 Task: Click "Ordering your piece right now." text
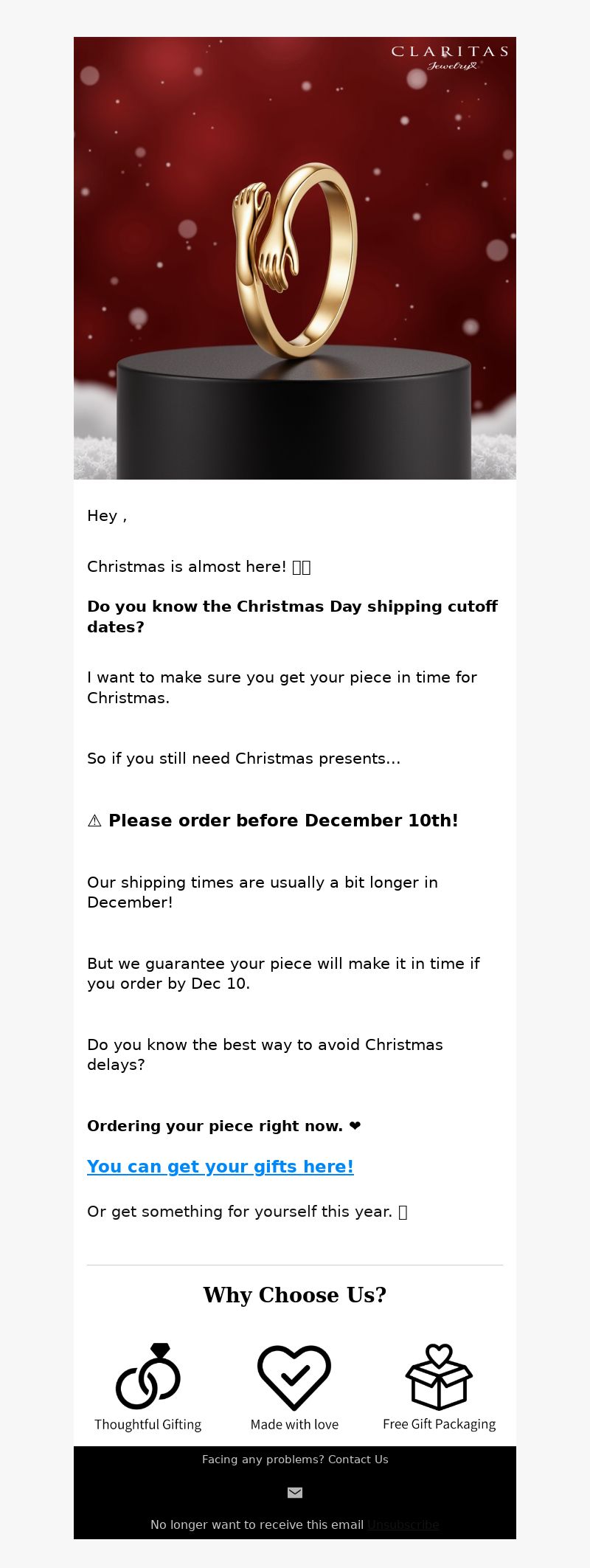[x=215, y=1126]
